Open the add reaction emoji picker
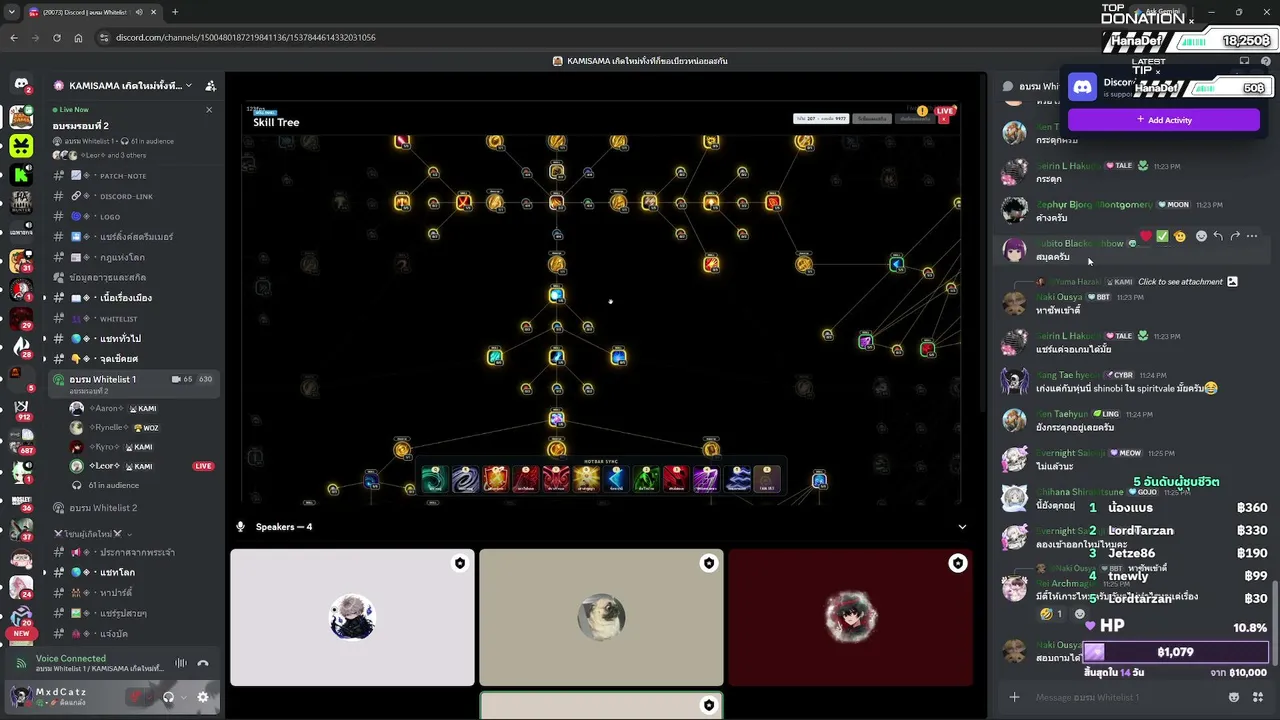The width and height of the screenshot is (1280, 720). (x=1201, y=237)
